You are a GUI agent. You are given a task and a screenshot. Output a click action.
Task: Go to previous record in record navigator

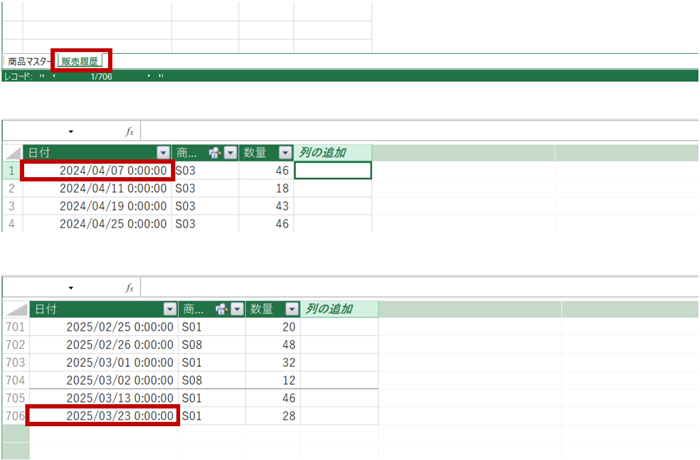click(53, 76)
